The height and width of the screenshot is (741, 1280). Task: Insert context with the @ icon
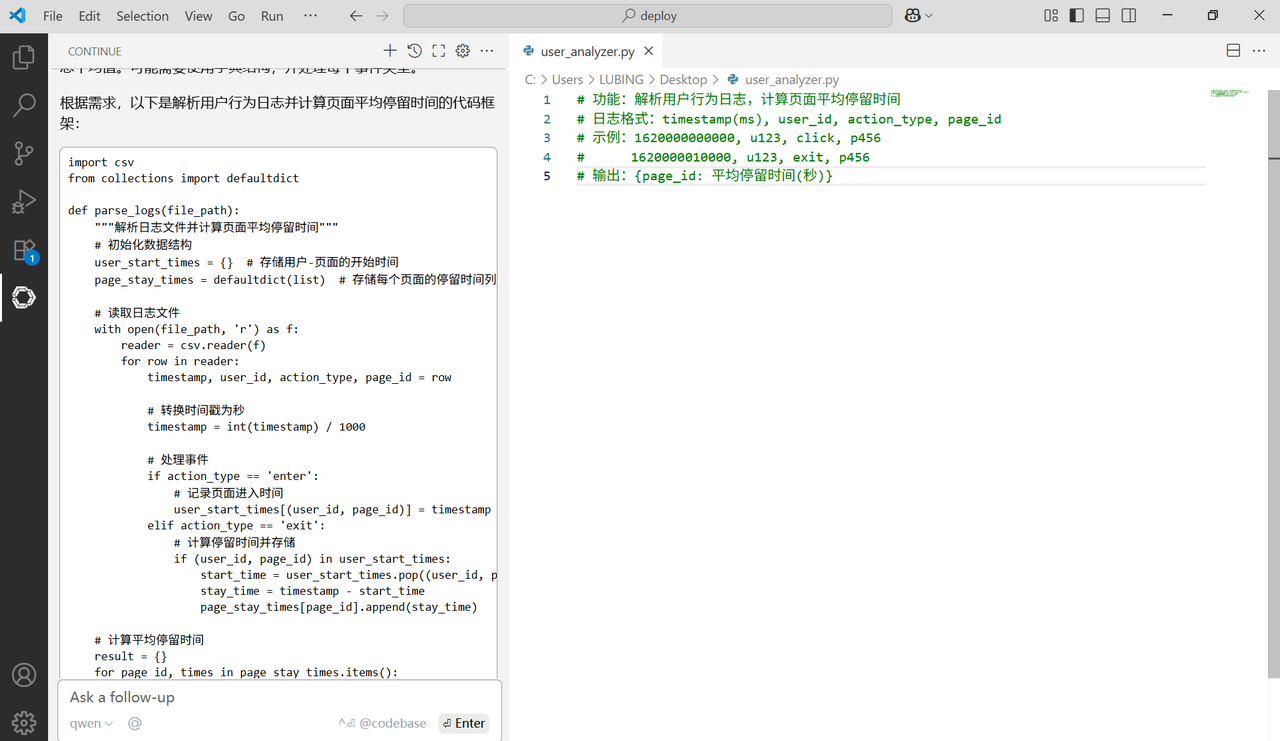pos(134,723)
